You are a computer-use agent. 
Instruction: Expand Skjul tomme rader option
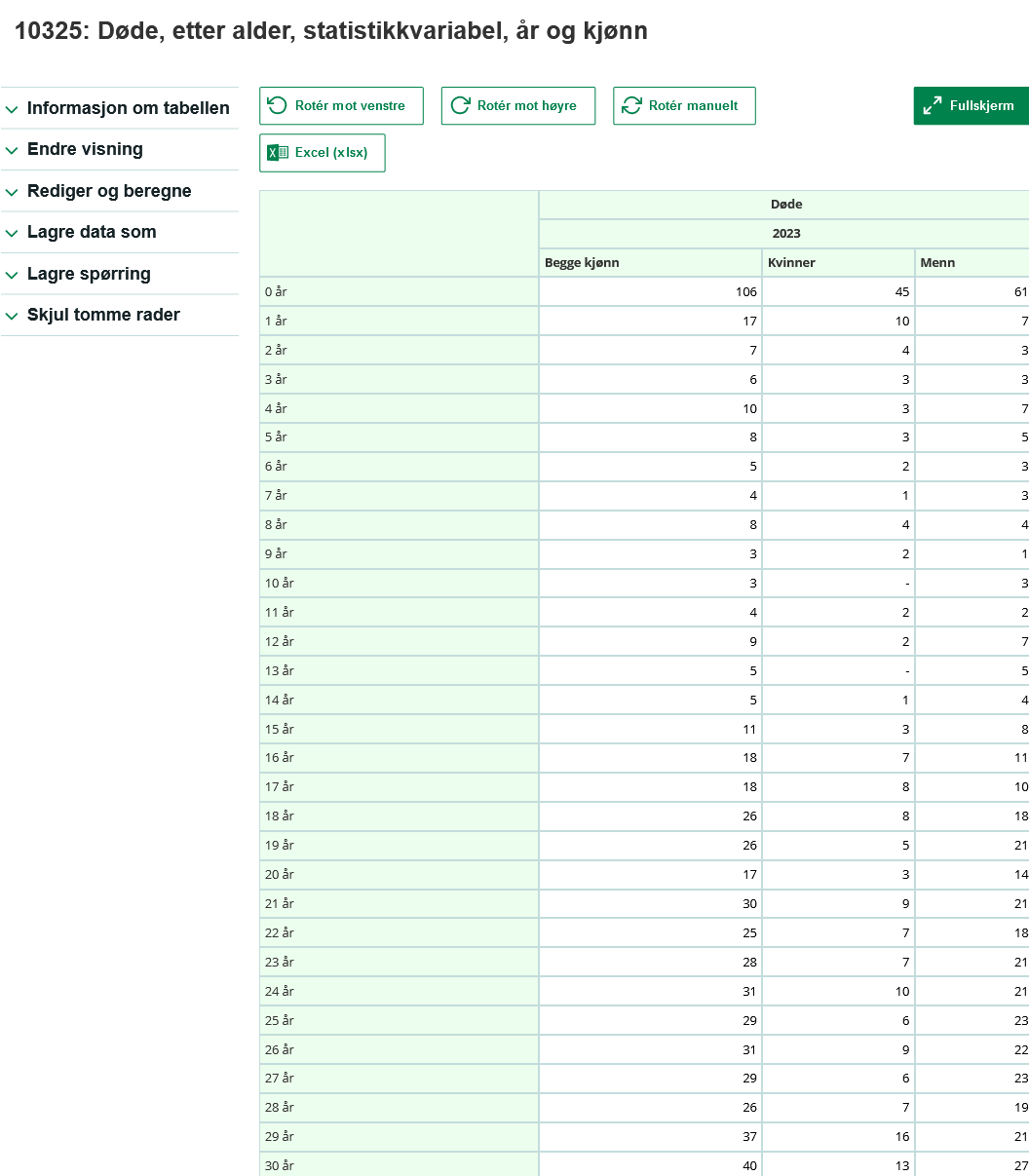[x=119, y=315]
